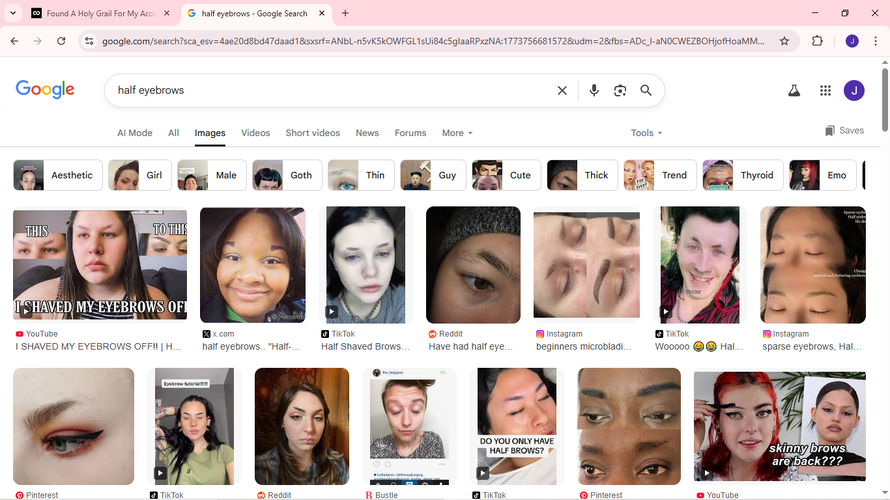The image size is (890, 500).
Task: Expand the More search filters menu
Action: [x=457, y=133]
